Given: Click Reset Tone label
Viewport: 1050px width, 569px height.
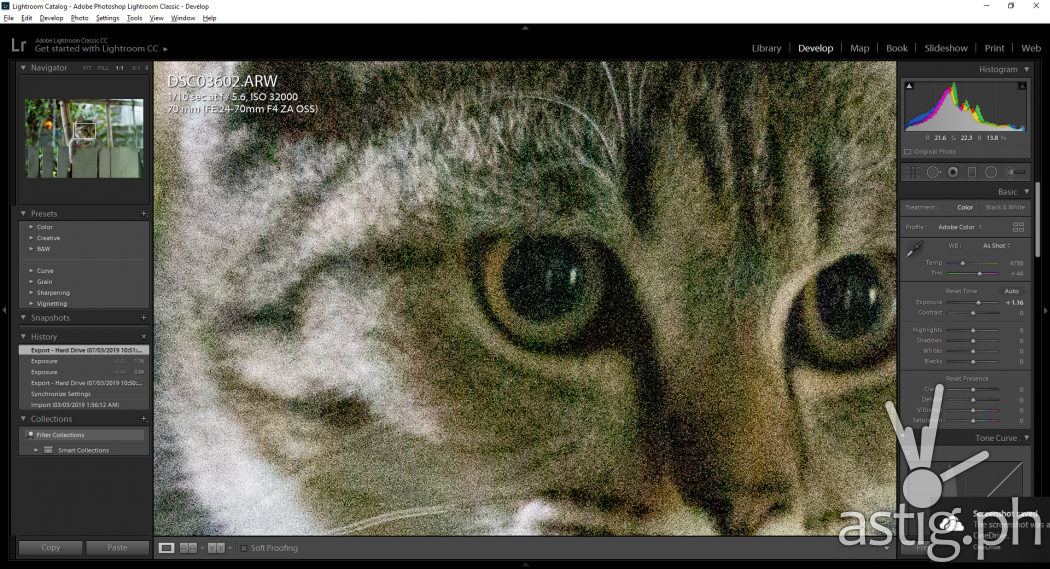Looking at the screenshot, I should pyautogui.click(x=961, y=291).
